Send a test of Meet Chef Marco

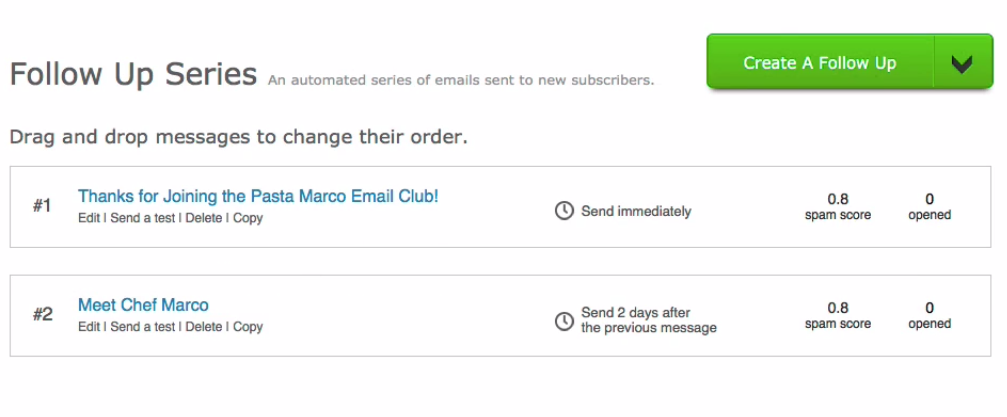[143, 326]
